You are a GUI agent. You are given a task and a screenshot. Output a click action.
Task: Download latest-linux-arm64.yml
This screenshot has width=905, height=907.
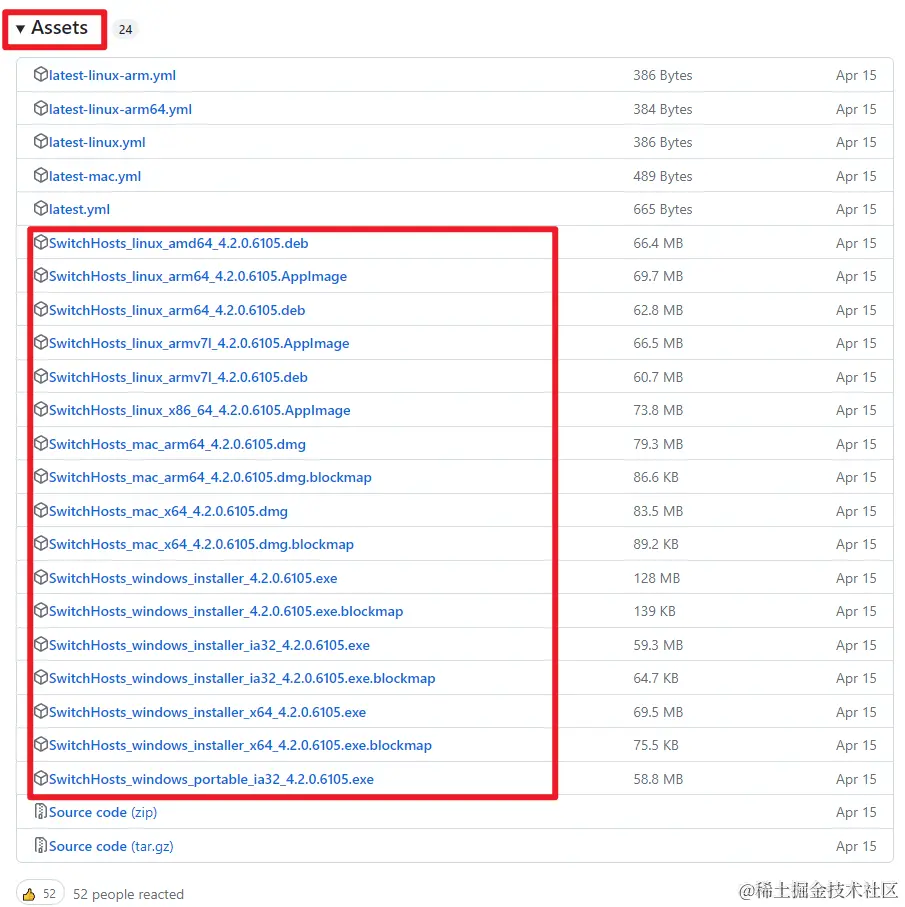(120, 109)
